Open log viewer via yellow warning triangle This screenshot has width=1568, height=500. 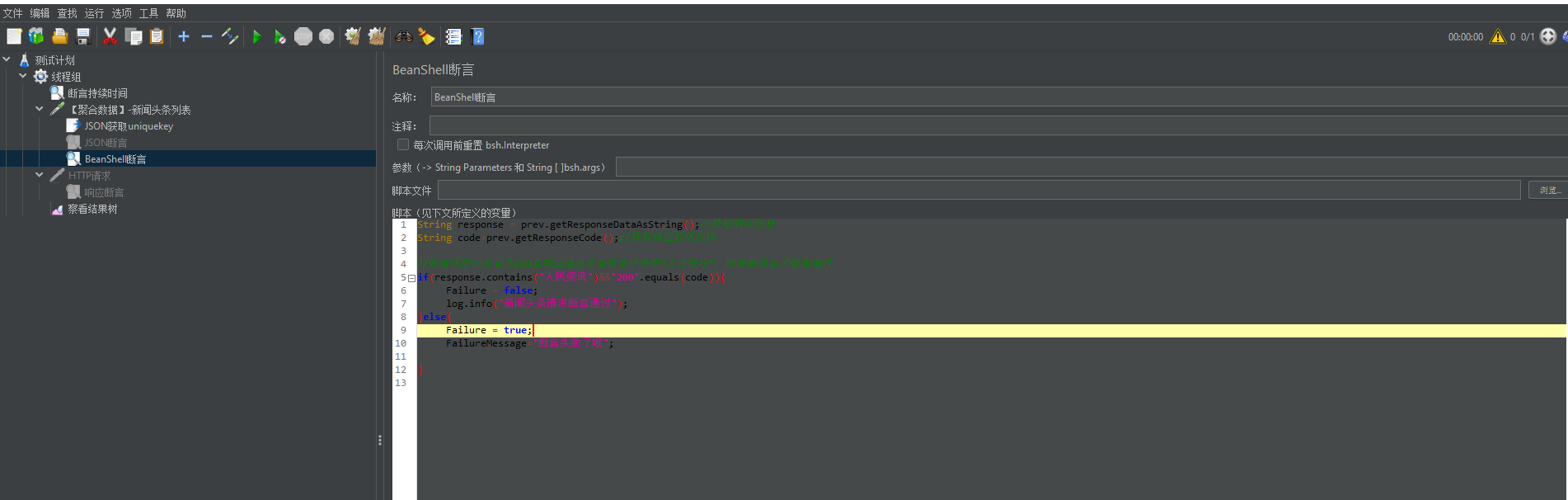[x=1498, y=36]
